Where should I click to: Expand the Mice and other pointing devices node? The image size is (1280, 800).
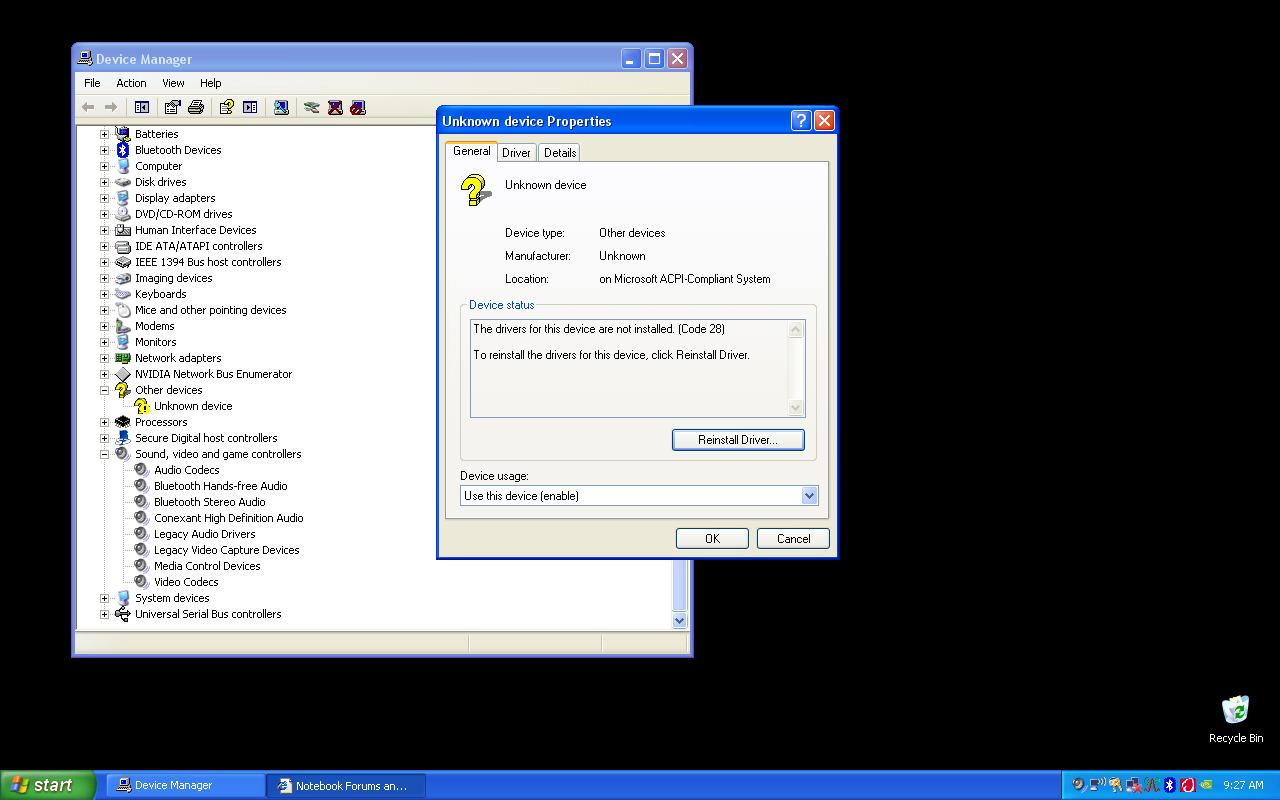tap(104, 310)
